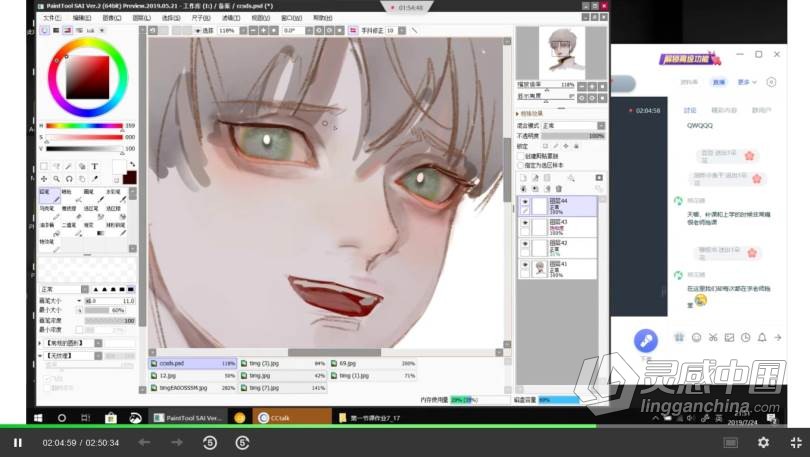
Task: Select the Text (T) tool
Action: pyautogui.click(x=95, y=166)
